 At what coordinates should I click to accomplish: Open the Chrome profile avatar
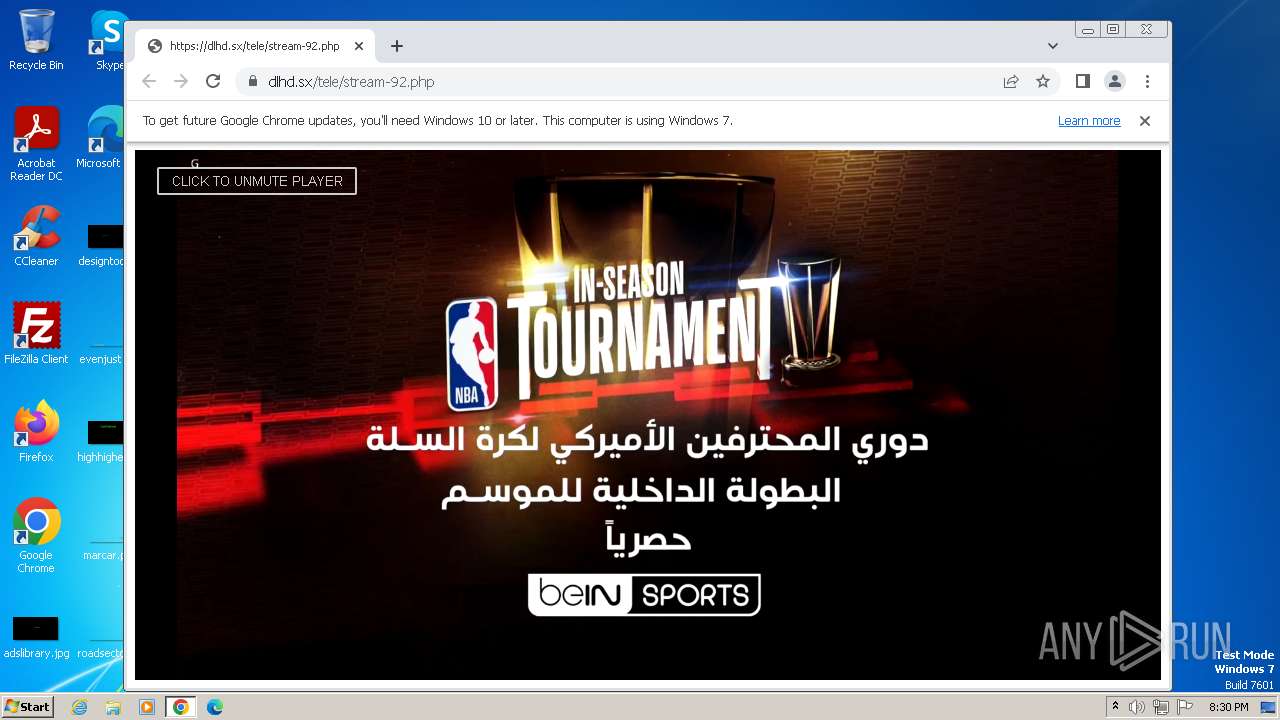pos(1115,82)
